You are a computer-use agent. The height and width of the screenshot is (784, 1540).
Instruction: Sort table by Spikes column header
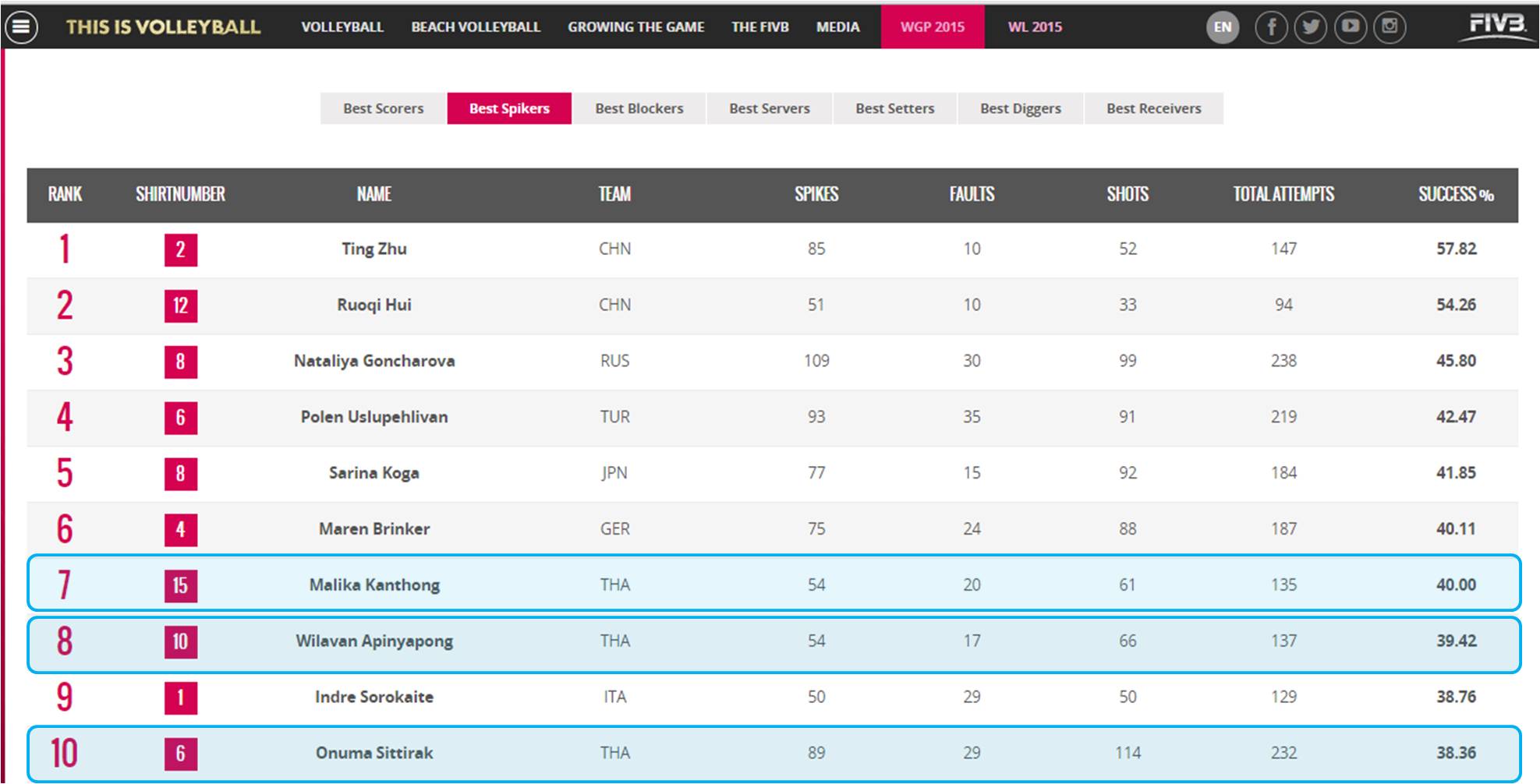click(816, 194)
